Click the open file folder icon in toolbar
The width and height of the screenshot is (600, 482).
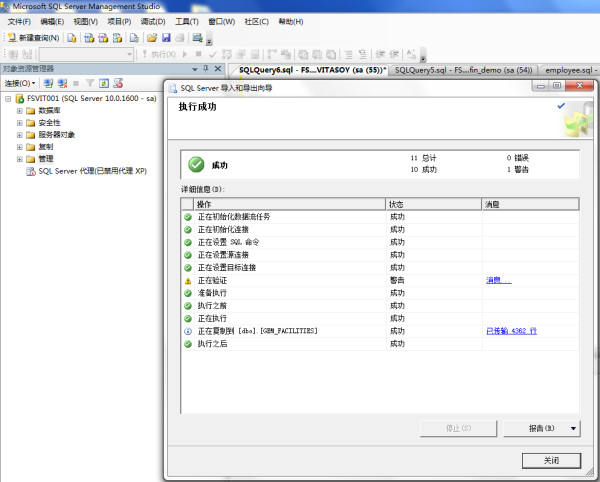(152, 37)
